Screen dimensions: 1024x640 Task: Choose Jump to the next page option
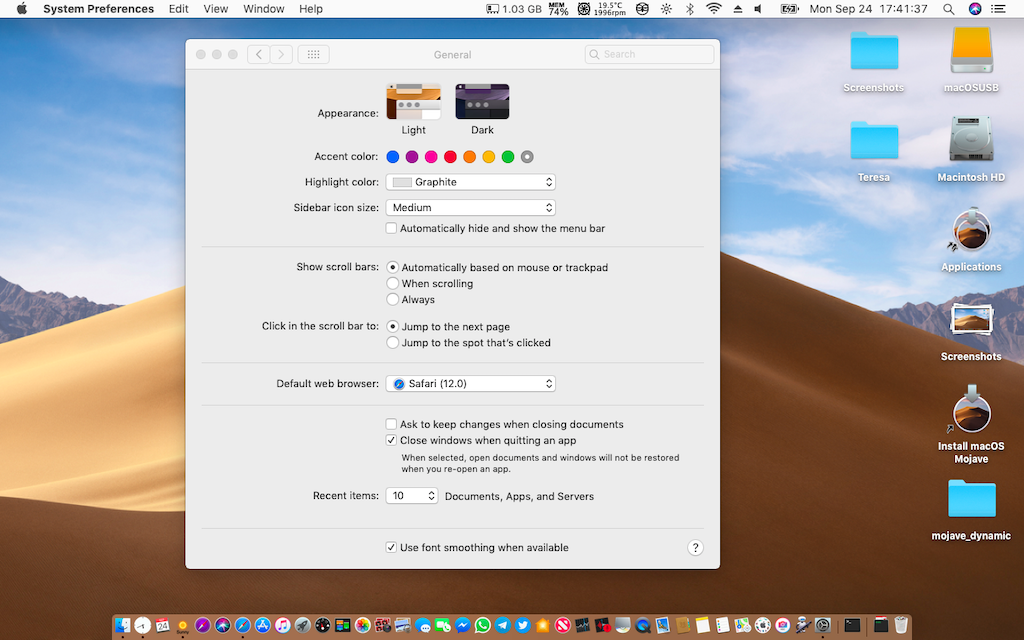click(x=392, y=326)
